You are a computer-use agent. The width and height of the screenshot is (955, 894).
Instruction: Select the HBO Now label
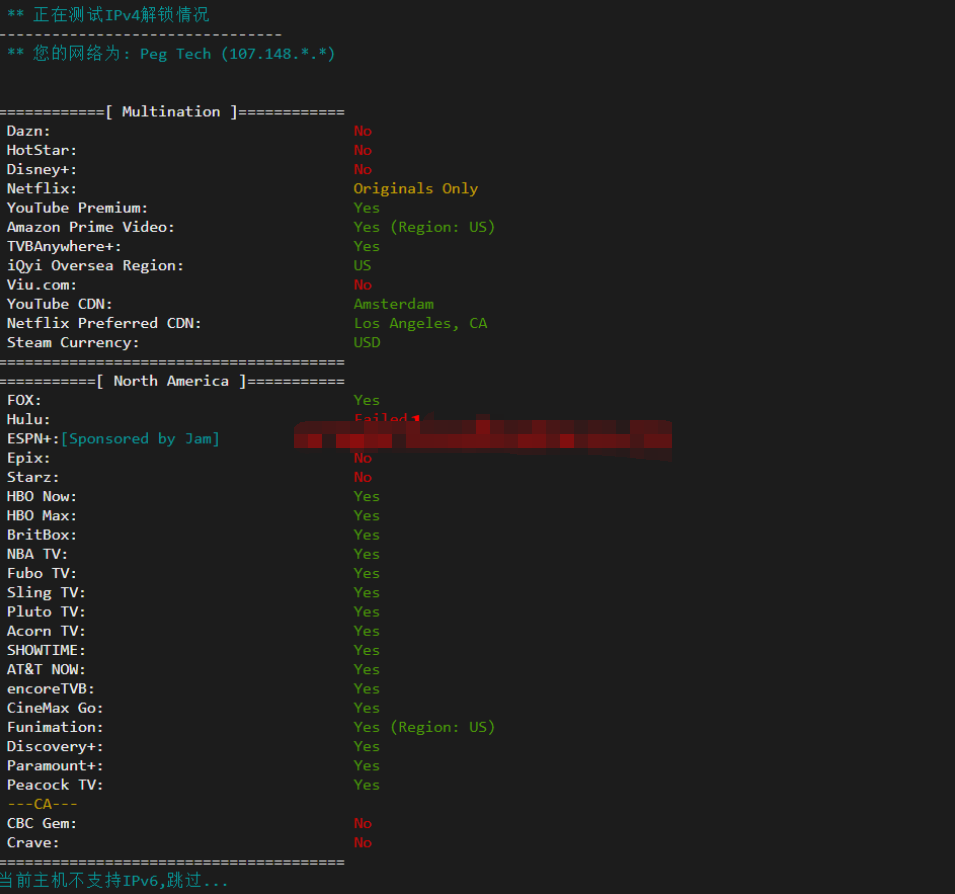pyautogui.click(x=42, y=496)
